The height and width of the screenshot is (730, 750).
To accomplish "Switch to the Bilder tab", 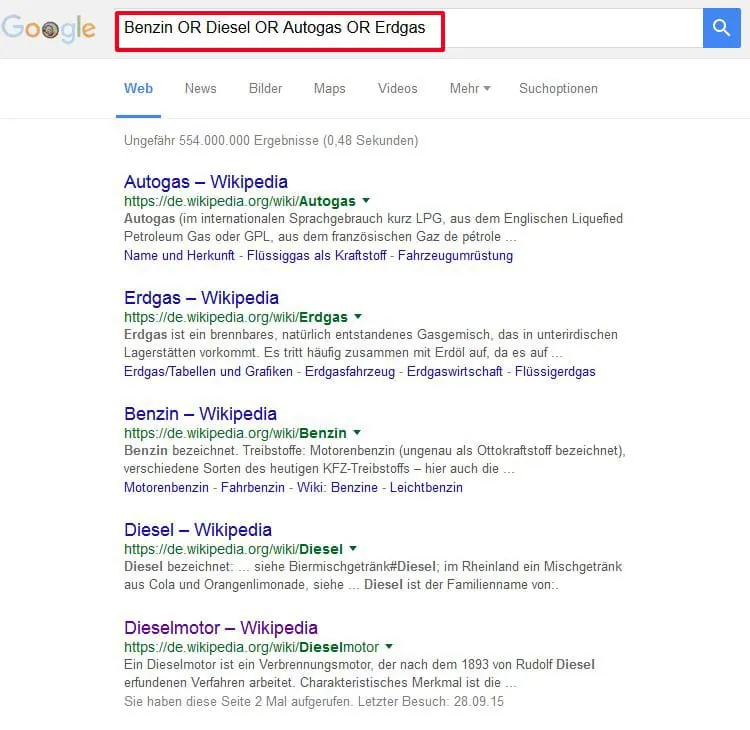I will click(265, 89).
